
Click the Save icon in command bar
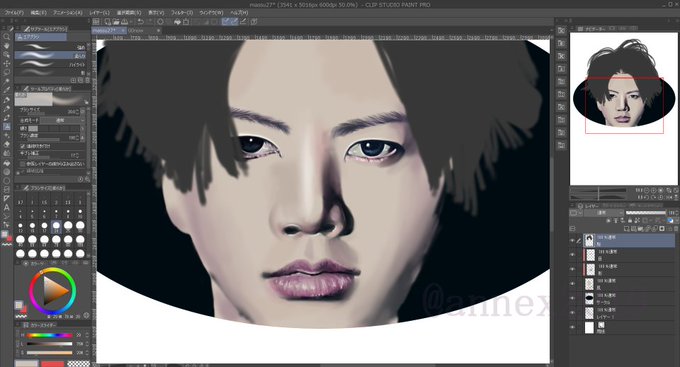(x=124, y=21)
